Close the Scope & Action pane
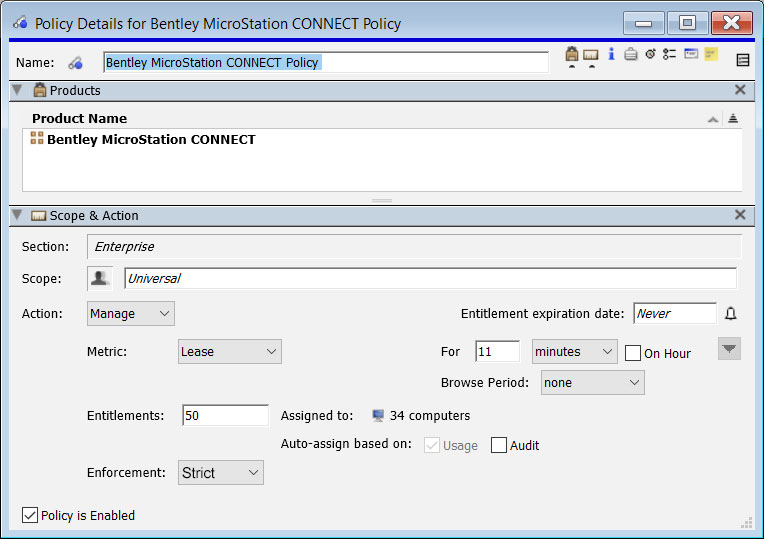764x539 pixels. click(x=740, y=215)
